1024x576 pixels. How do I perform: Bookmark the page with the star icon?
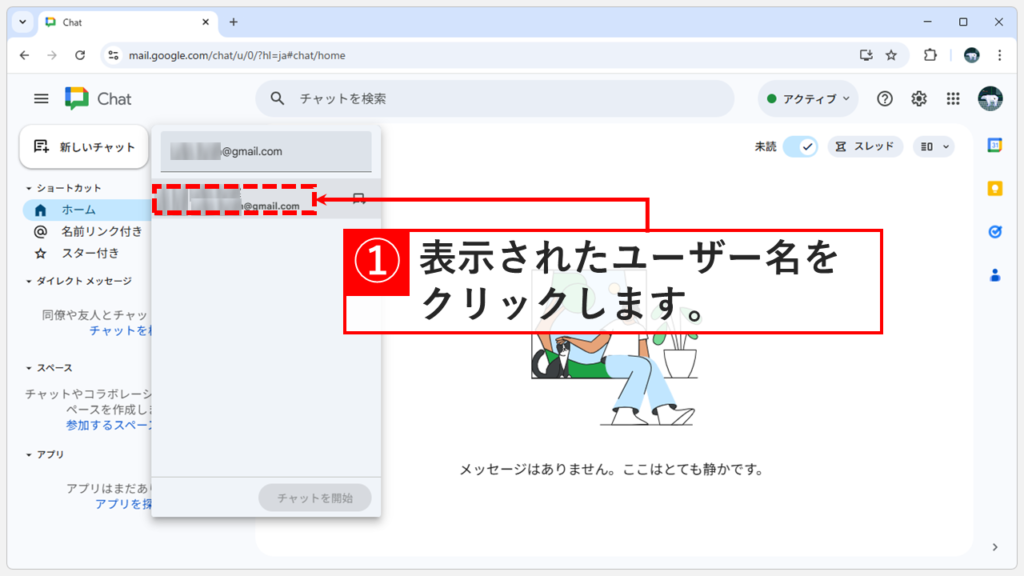pos(890,55)
